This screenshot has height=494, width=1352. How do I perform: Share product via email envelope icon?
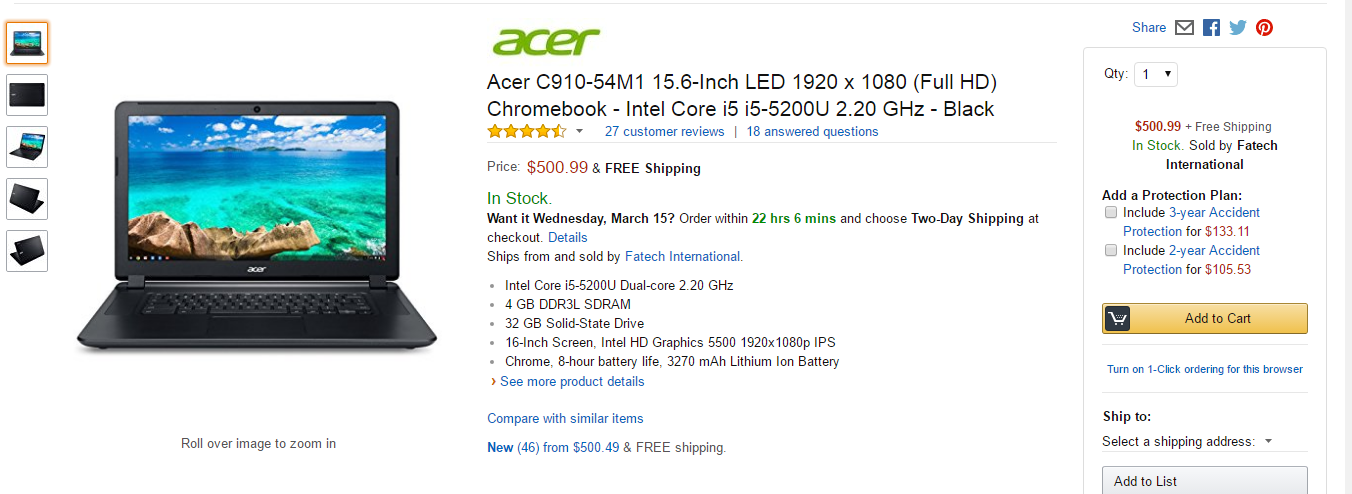tap(1185, 28)
